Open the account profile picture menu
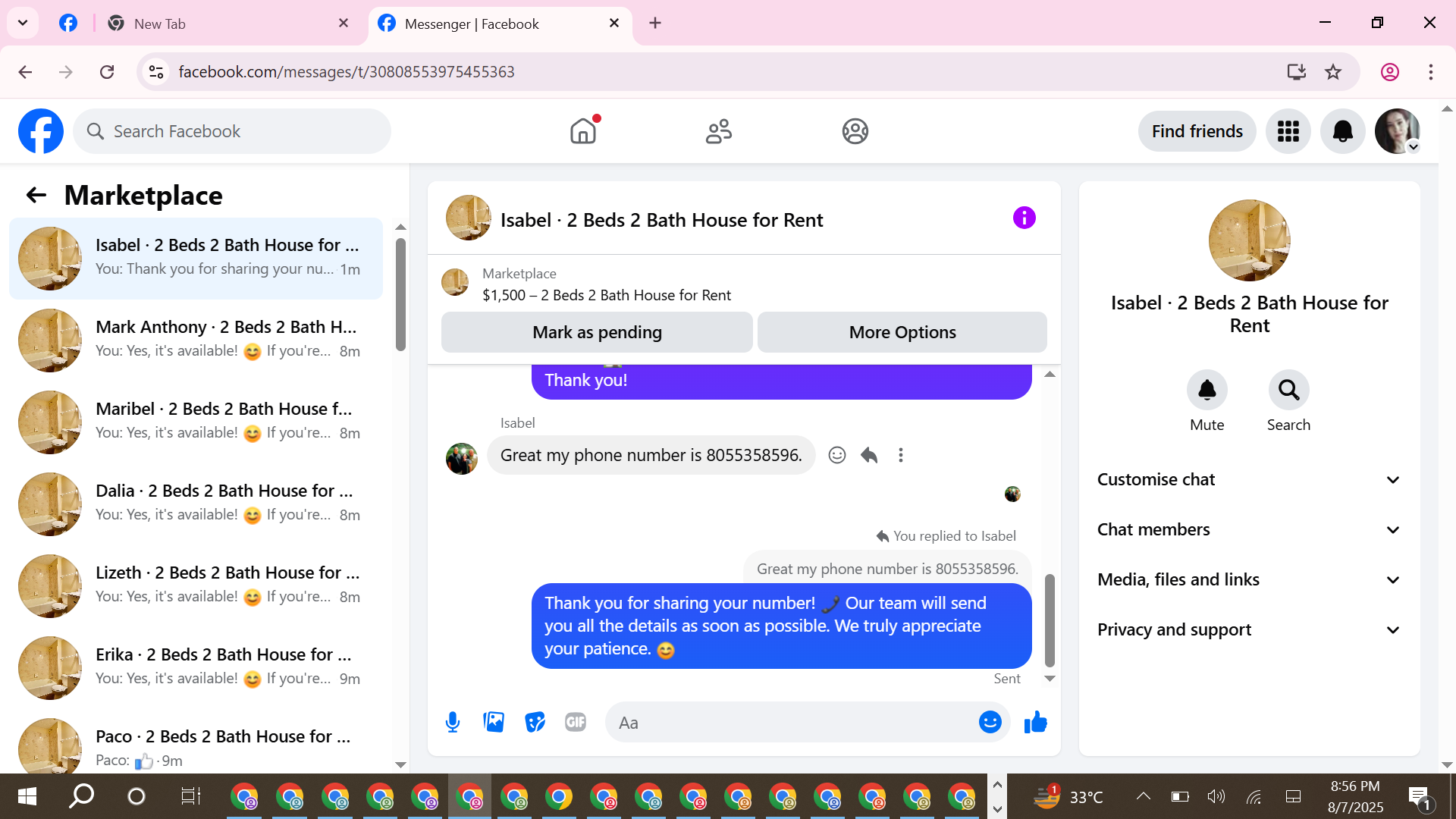Viewport: 1456px width, 819px height. click(x=1397, y=131)
